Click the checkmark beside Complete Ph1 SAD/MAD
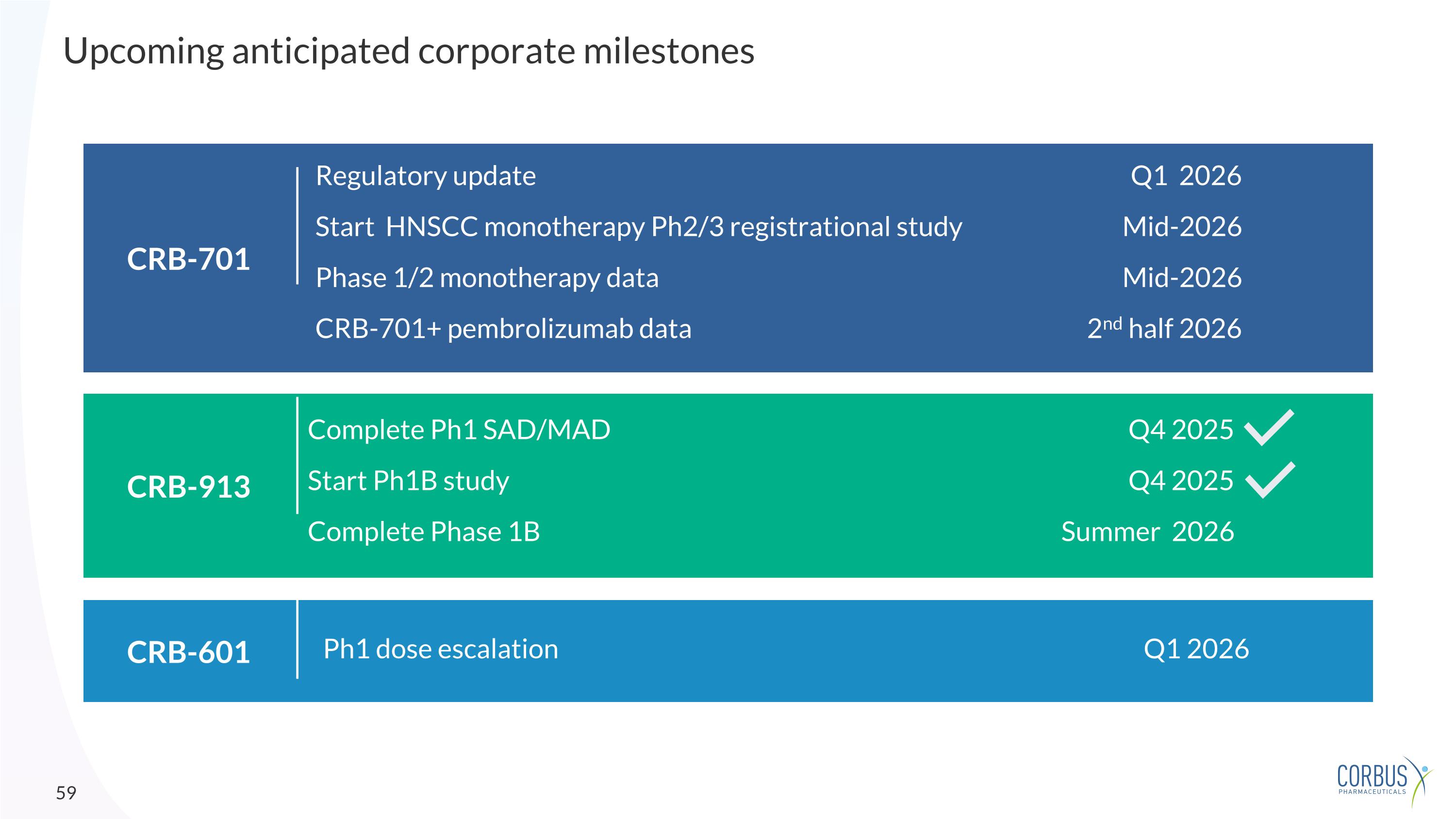 (x=1268, y=428)
